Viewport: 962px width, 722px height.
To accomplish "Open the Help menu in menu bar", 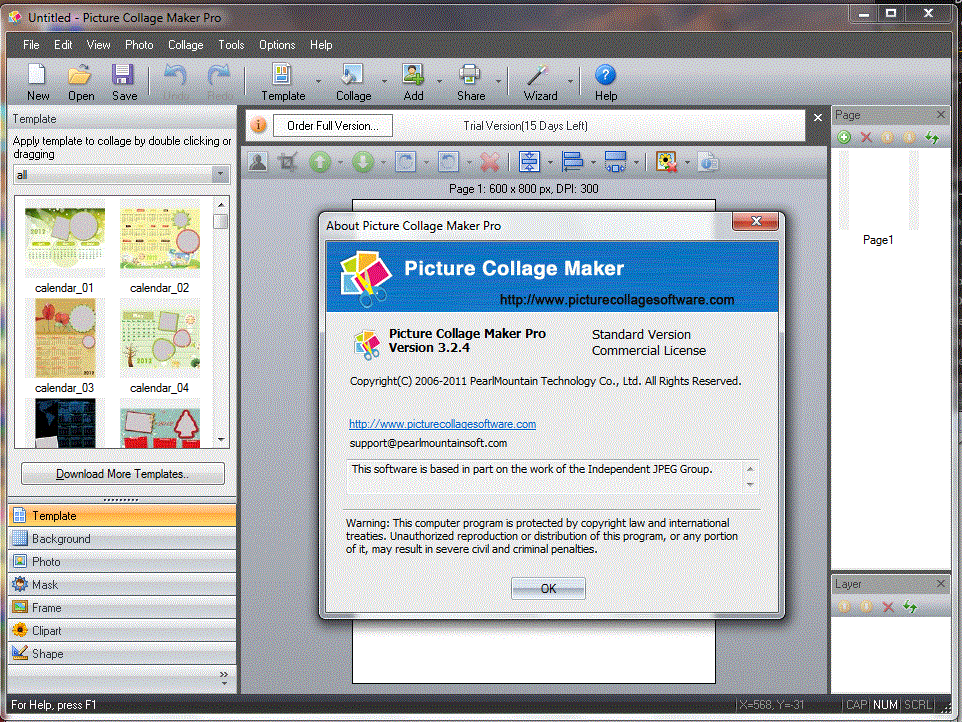I will point(321,45).
